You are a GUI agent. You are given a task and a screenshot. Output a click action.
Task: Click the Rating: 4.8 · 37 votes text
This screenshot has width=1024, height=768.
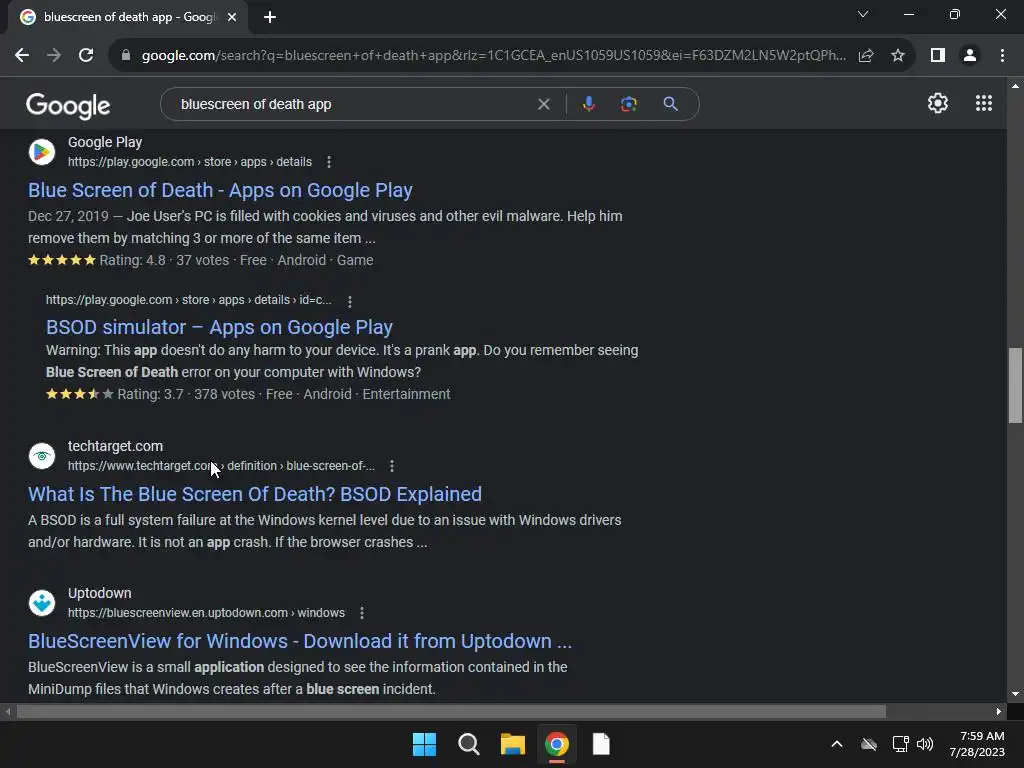(x=164, y=261)
